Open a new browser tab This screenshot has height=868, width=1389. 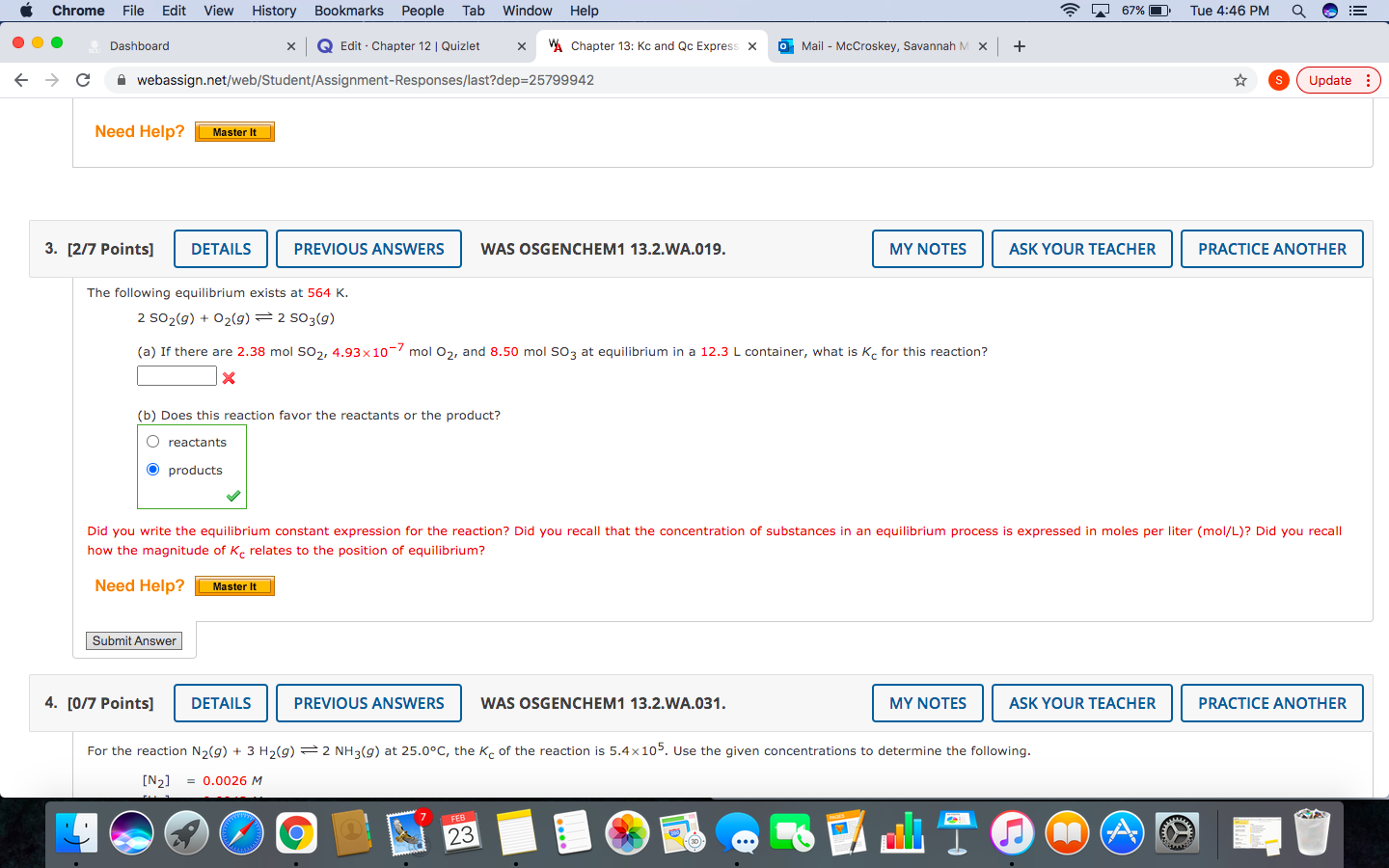tap(1020, 45)
